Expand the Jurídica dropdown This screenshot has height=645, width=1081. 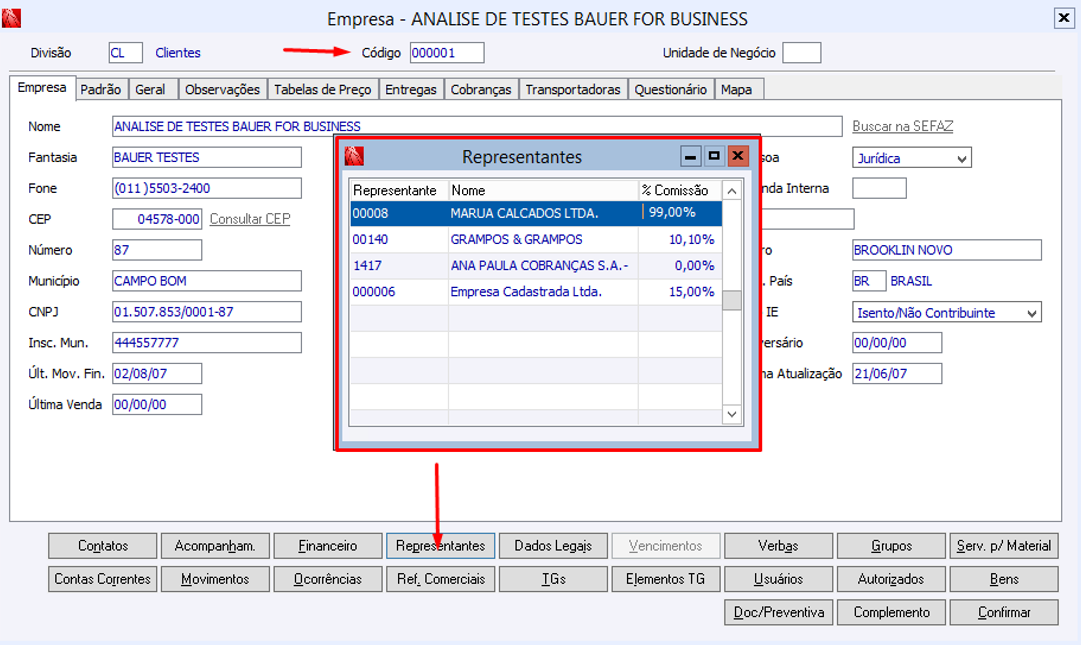pyautogui.click(x=962, y=158)
